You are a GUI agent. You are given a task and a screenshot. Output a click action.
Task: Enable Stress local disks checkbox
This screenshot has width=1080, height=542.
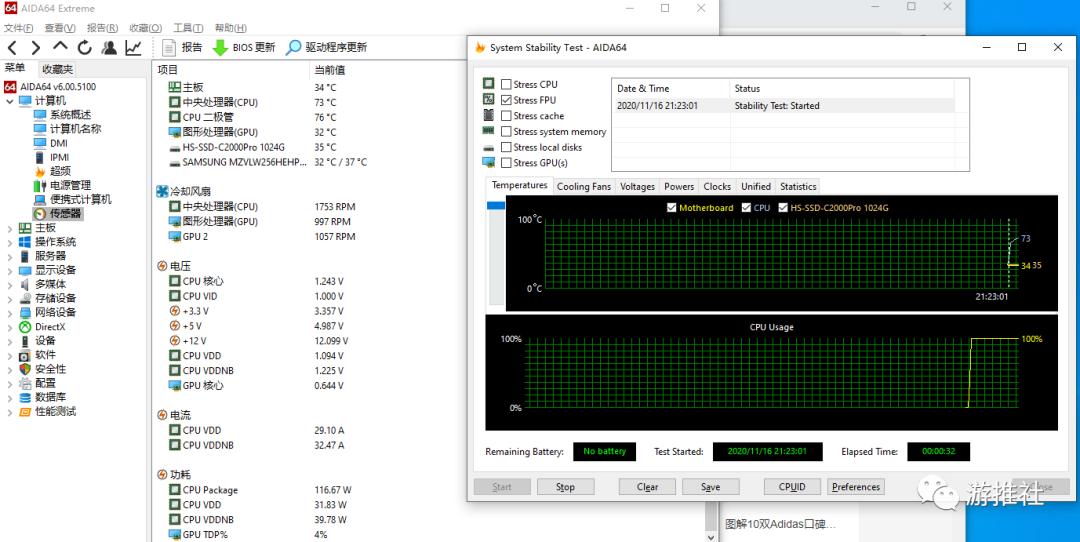coord(506,147)
